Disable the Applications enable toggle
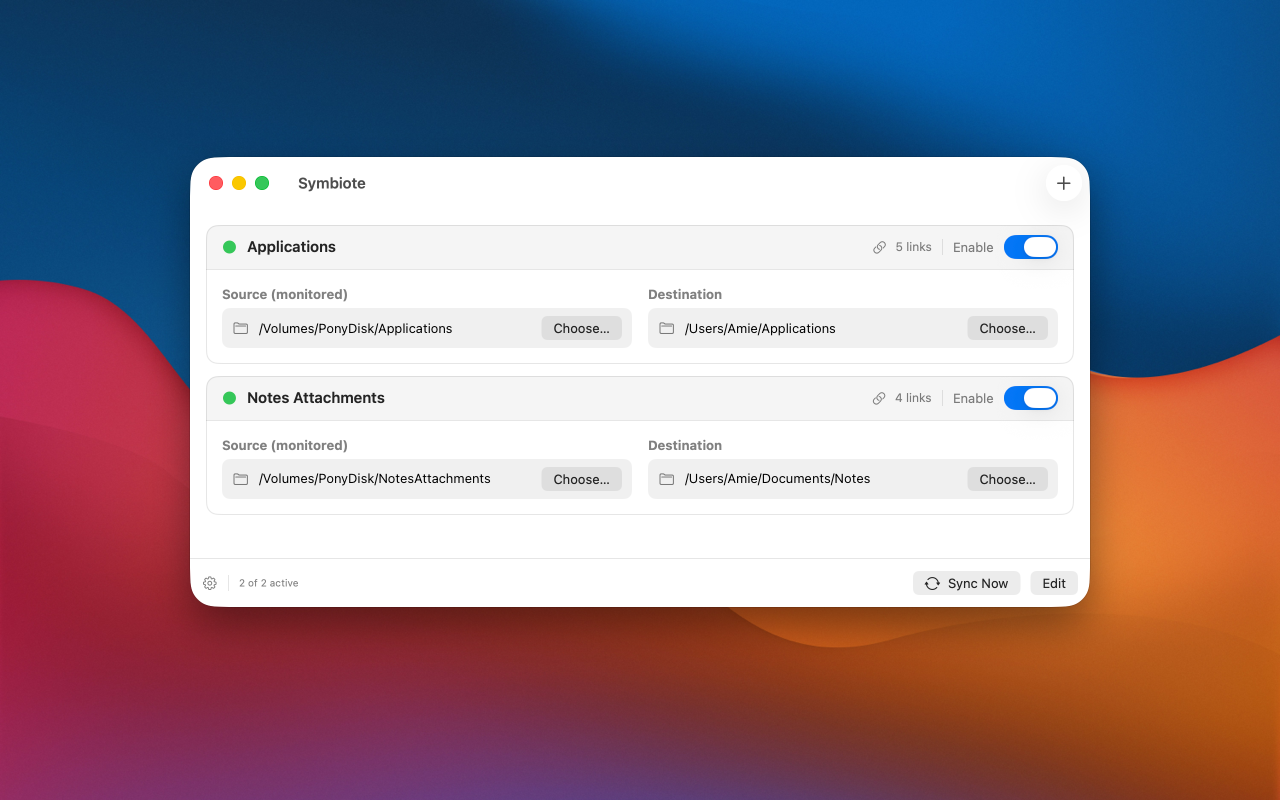 click(1030, 247)
